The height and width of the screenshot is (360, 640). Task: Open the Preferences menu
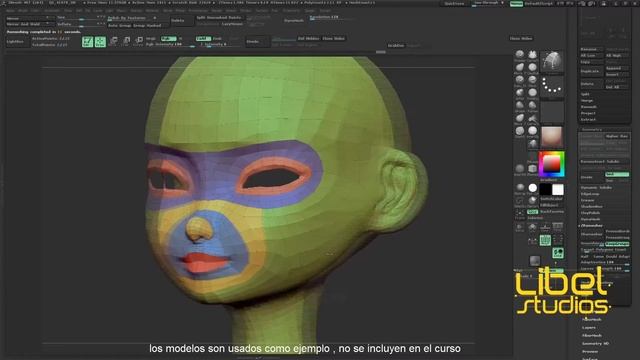pos(198,11)
